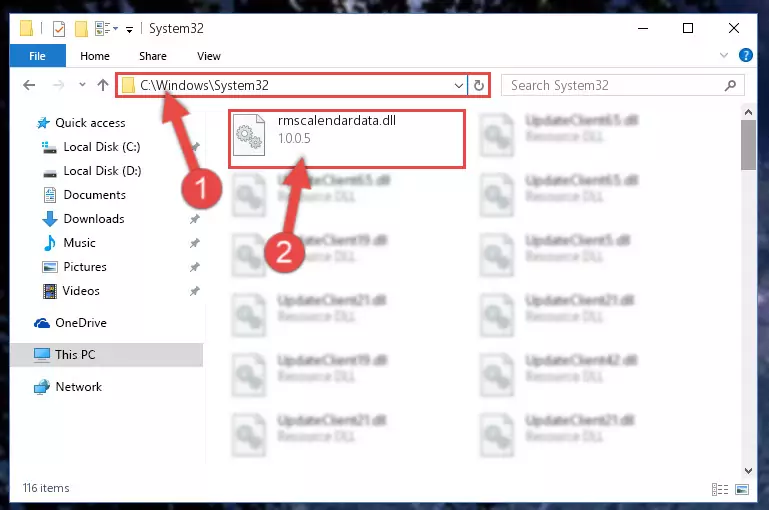
Task: Open Local Disk (D:) in sidebar
Action: 92,171
